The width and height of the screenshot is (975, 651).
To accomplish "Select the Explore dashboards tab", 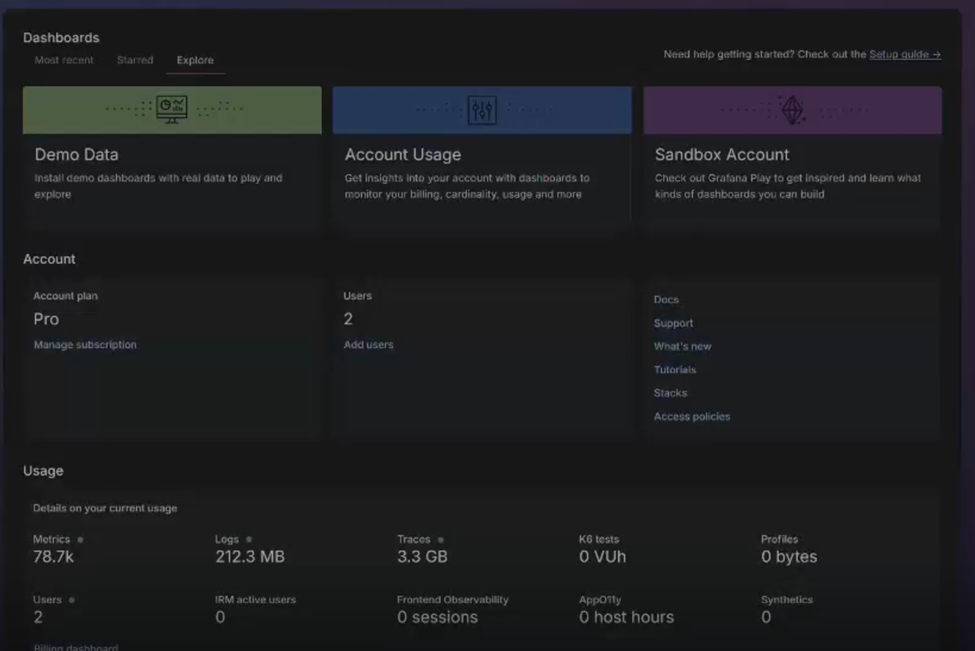I will click(195, 60).
